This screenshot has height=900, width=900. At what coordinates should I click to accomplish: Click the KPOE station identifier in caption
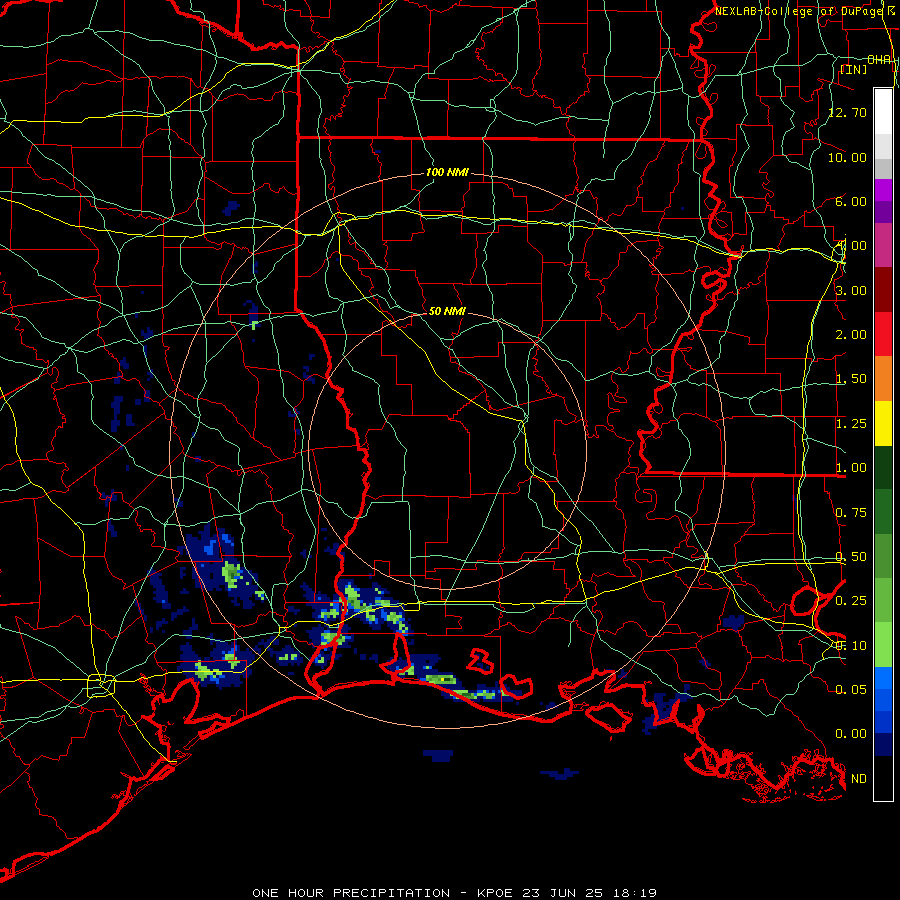[x=496, y=893]
